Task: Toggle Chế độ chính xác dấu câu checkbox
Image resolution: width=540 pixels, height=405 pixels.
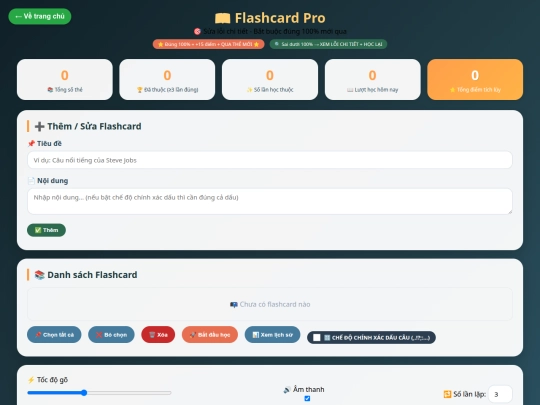Action: pos(316,338)
